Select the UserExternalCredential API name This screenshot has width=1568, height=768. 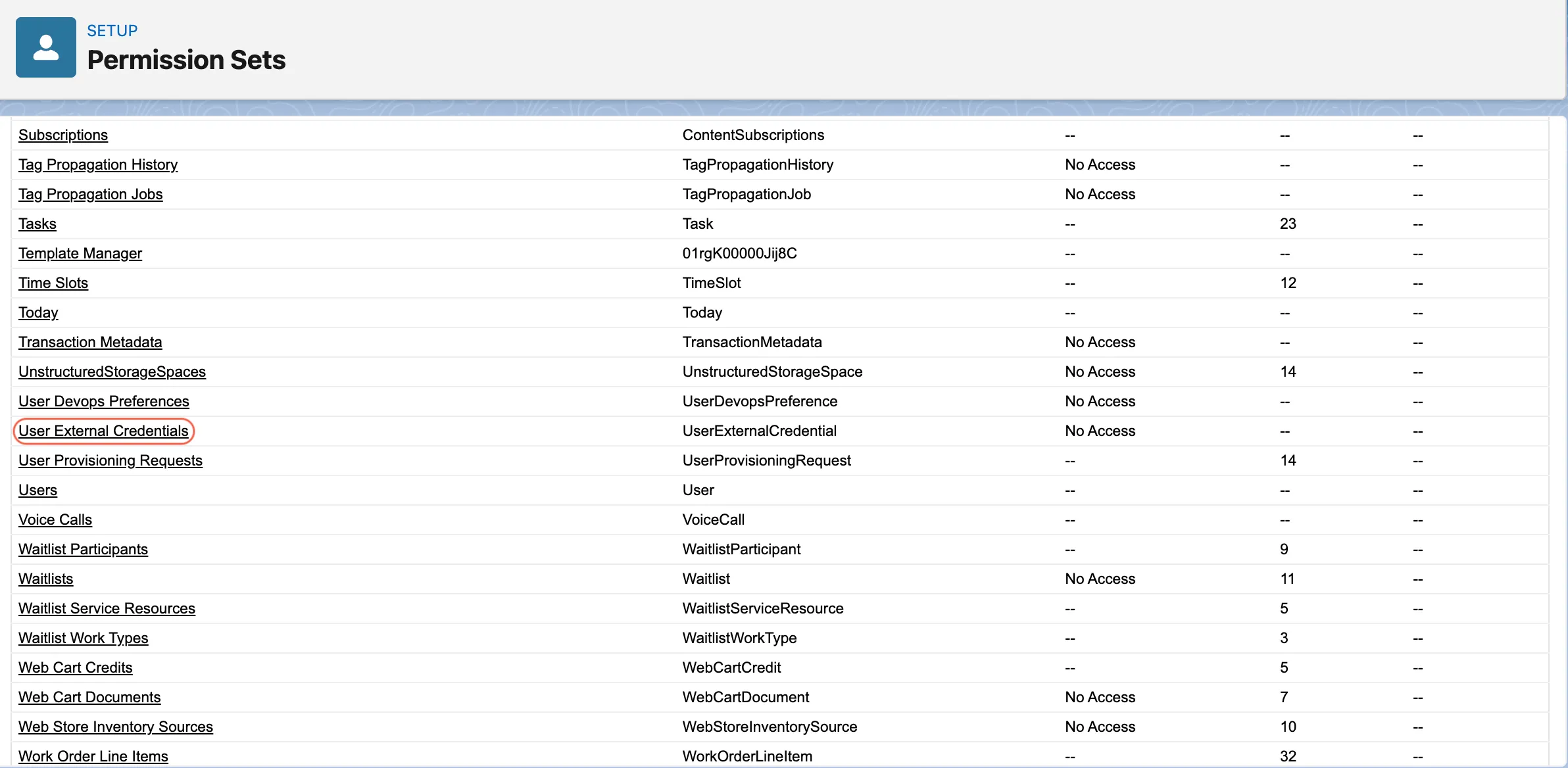[x=759, y=431]
